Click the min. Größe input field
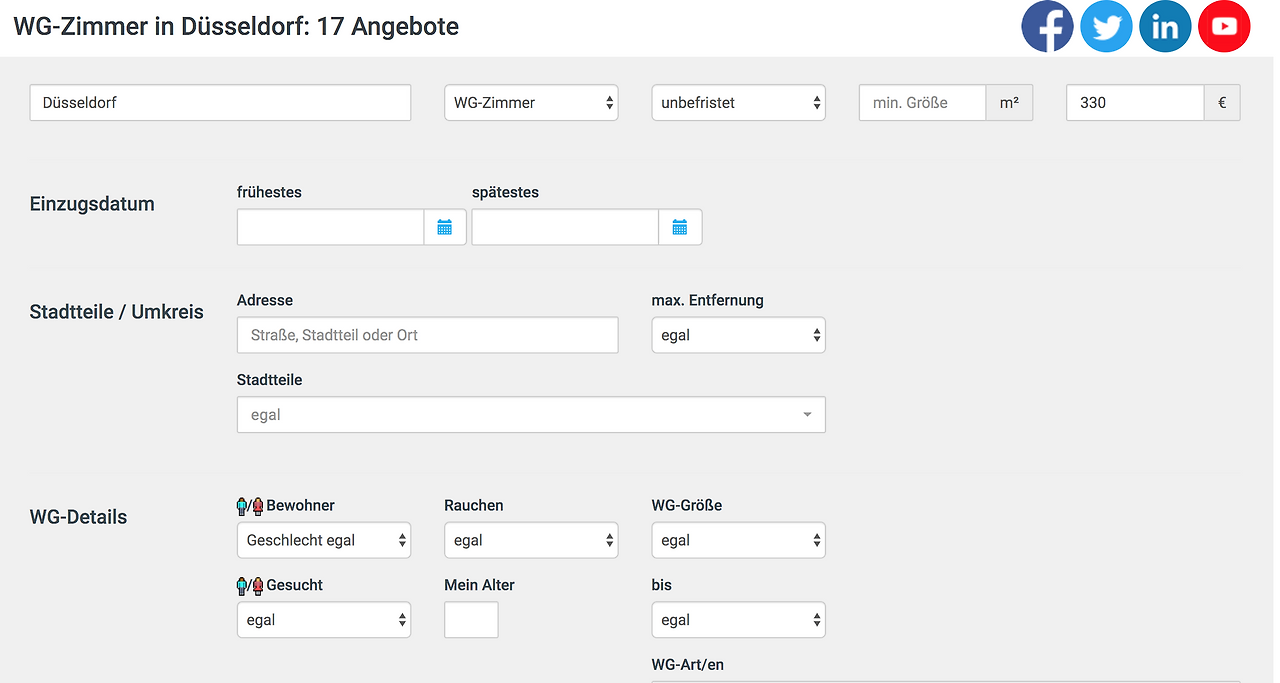Screen dimensions: 1280x683 922,103
